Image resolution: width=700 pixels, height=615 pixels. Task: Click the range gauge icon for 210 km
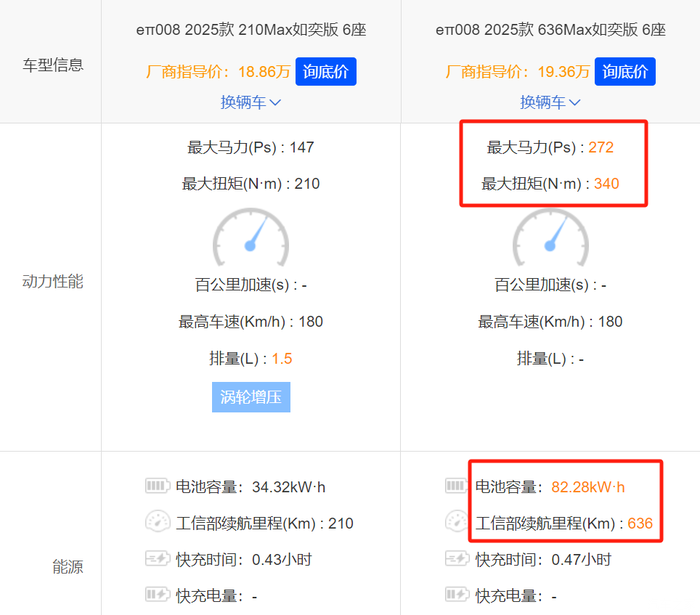pos(158,523)
